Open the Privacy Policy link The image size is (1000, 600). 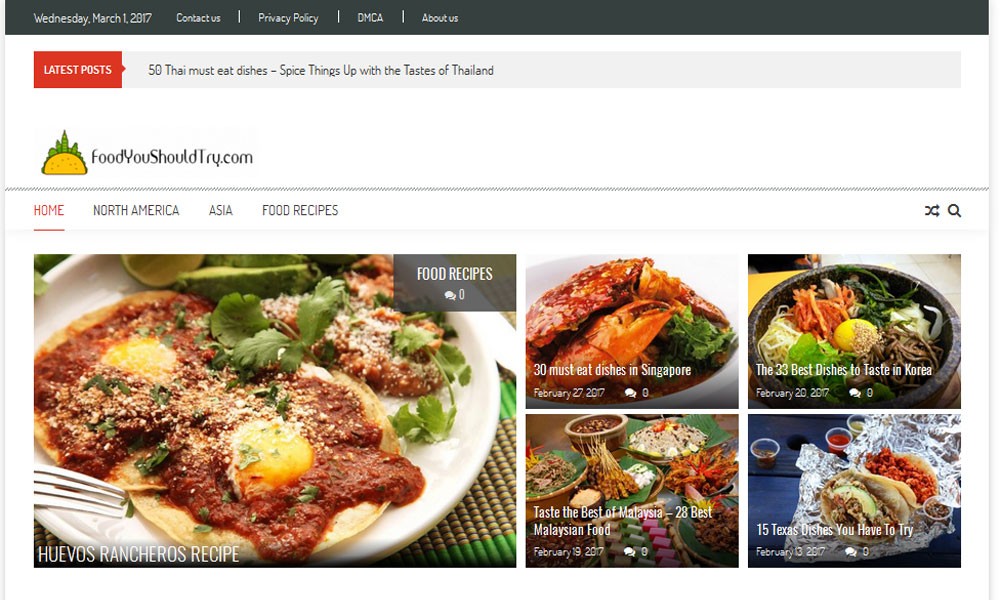point(288,18)
